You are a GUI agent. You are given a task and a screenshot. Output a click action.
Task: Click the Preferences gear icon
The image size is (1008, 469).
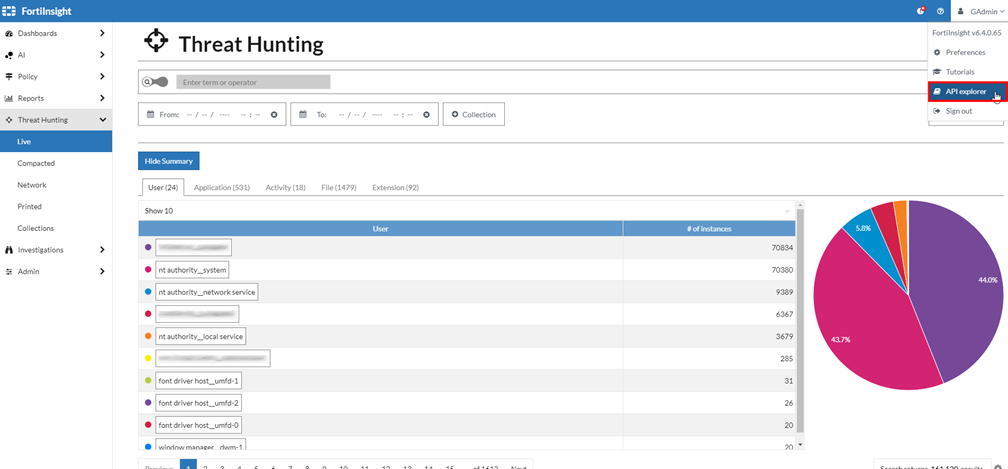(x=937, y=52)
